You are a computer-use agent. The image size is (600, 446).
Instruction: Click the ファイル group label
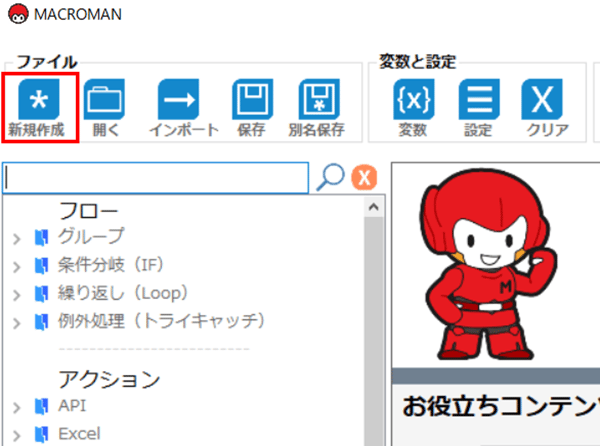coord(47,62)
